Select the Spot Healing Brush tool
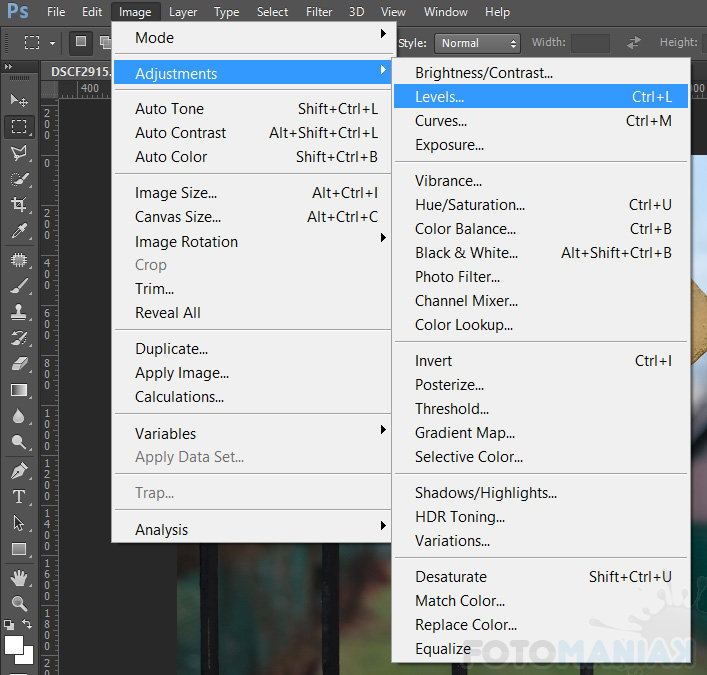Image resolution: width=707 pixels, height=675 pixels. [x=19, y=260]
